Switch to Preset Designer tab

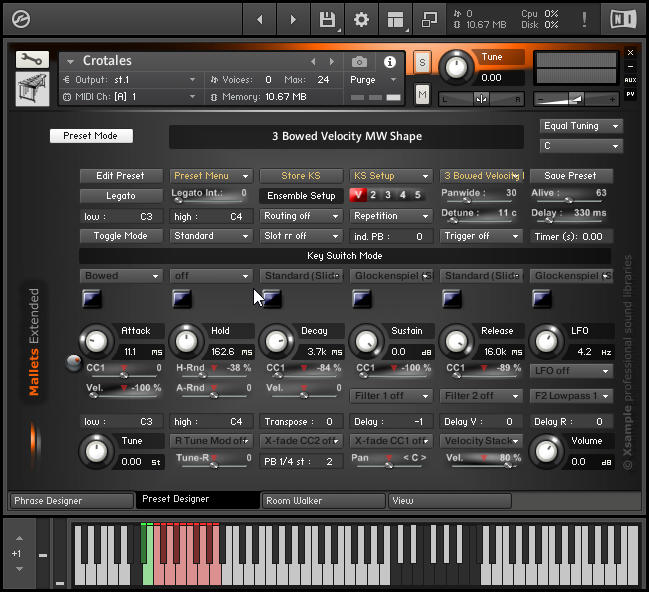198,500
